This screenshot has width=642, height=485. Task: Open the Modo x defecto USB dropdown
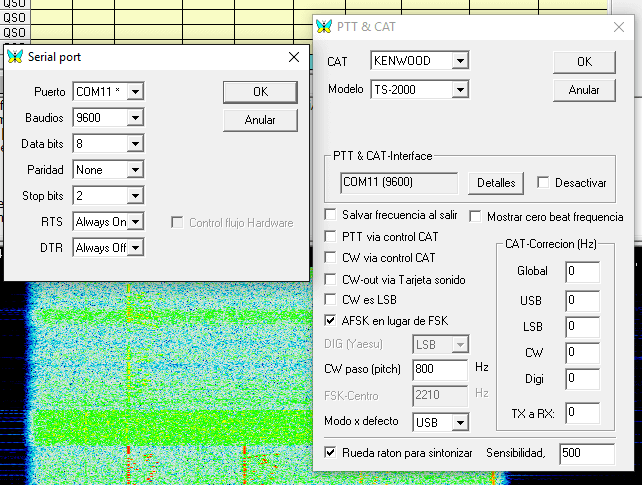460,422
